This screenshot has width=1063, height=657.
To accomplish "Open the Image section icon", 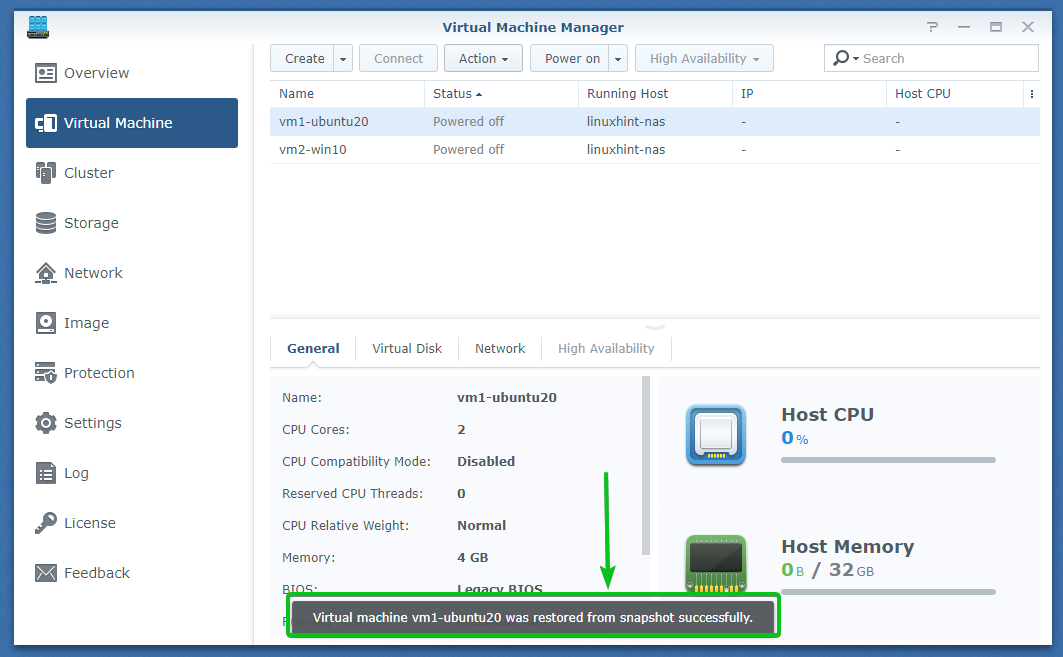I will click(46, 323).
